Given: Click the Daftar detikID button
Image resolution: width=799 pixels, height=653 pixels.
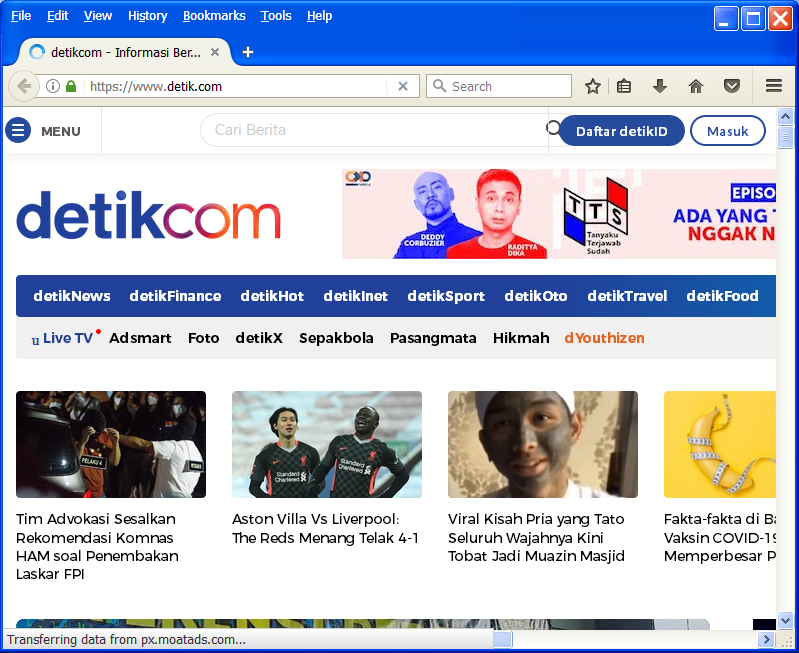Looking at the screenshot, I should [621, 131].
